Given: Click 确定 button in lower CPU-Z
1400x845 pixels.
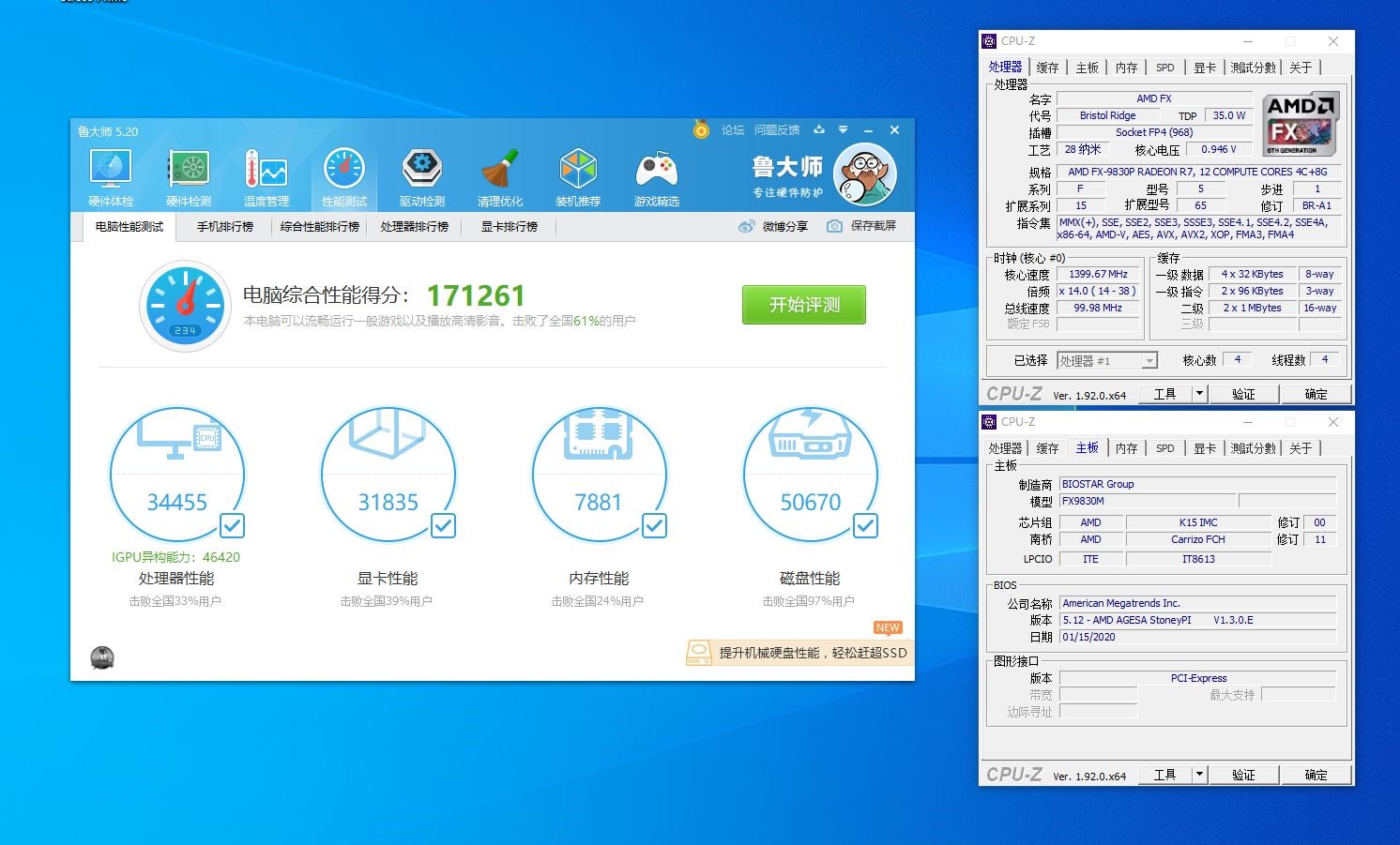Looking at the screenshot, I should point(1316,775).
